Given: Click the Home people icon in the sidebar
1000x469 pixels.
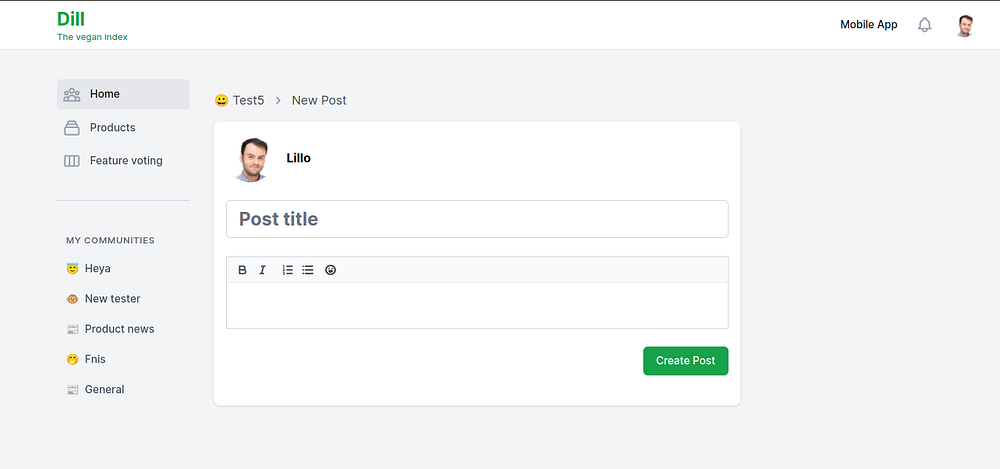Looking at the screenshot, I should pos(72,94).
